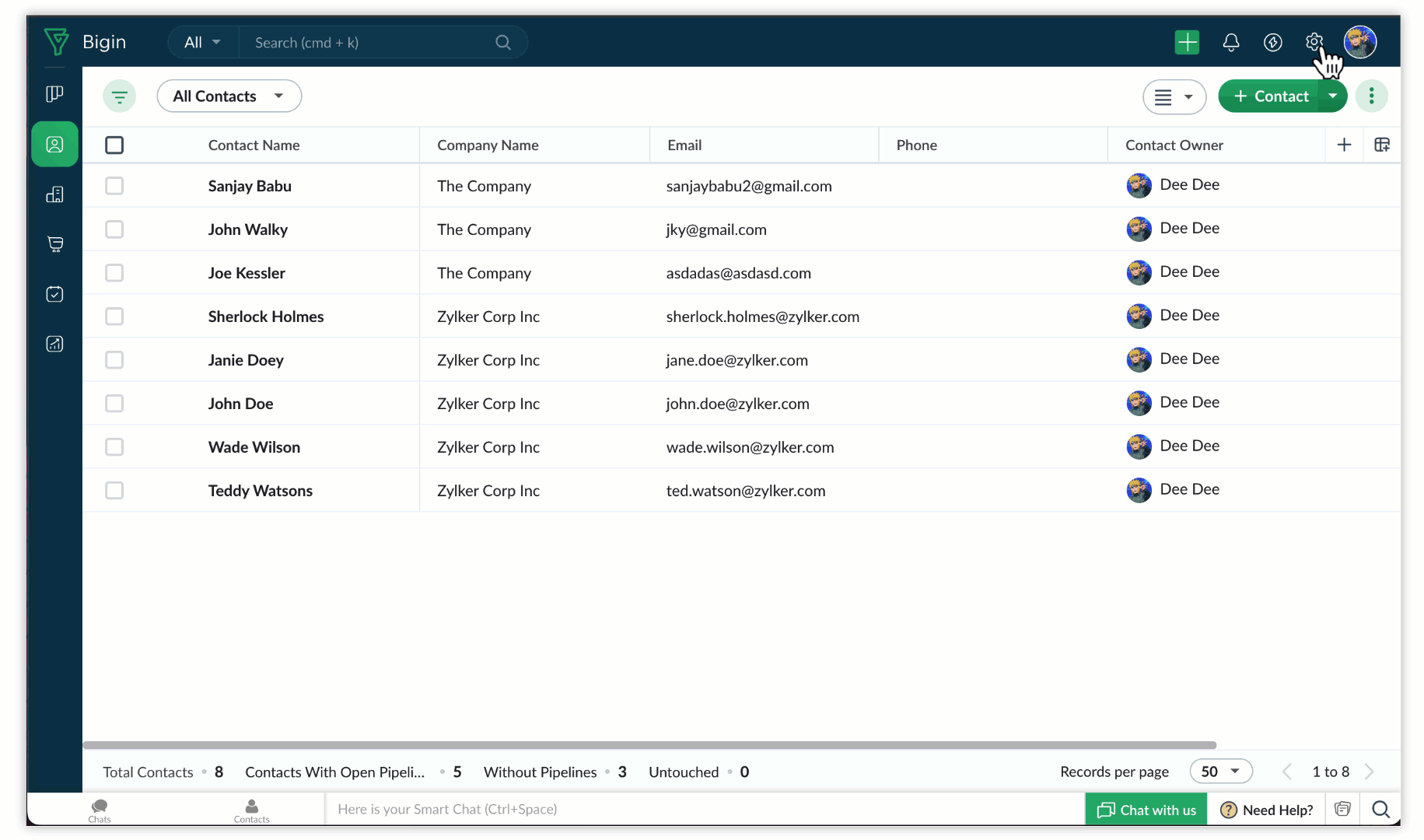Focus the Smart Chat input field
Screen dimensions: 1424x840
click(x=704, y=809)
